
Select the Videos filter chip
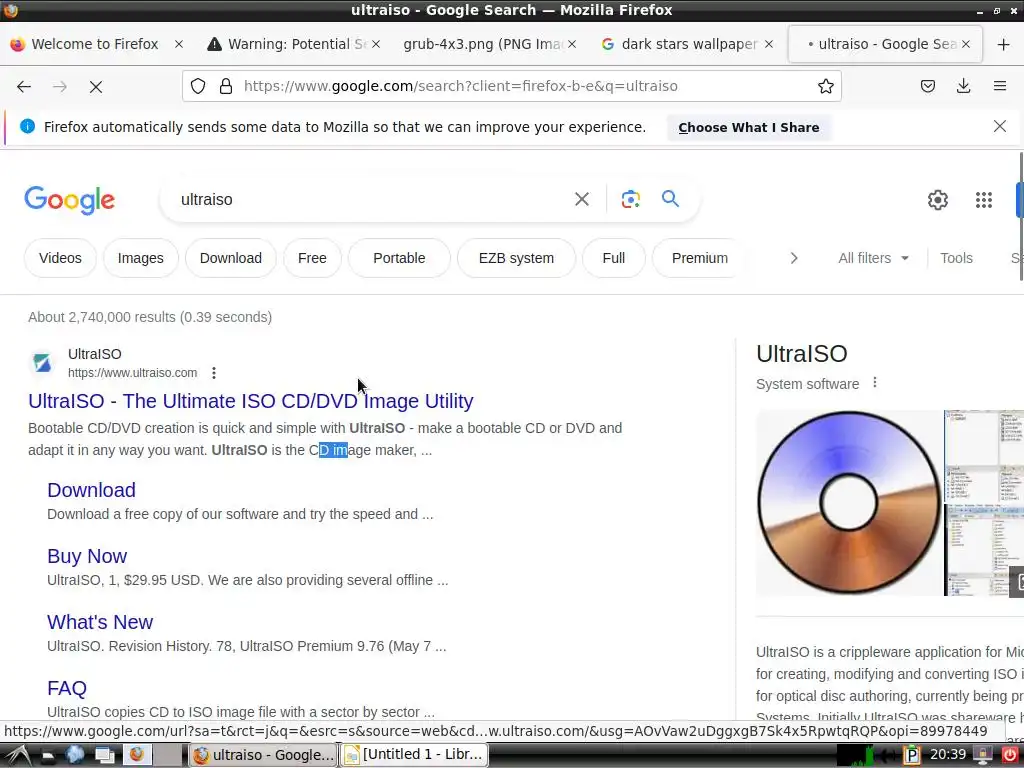60,258
